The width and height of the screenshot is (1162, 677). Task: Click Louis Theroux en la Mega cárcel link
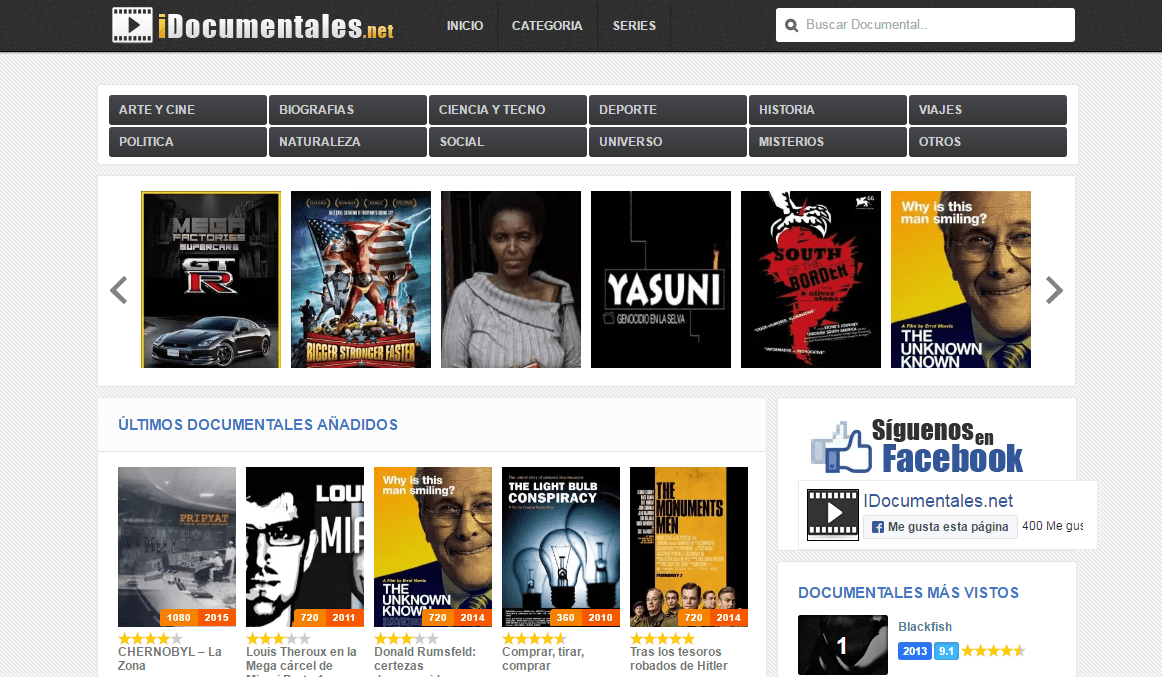point(302,662)
